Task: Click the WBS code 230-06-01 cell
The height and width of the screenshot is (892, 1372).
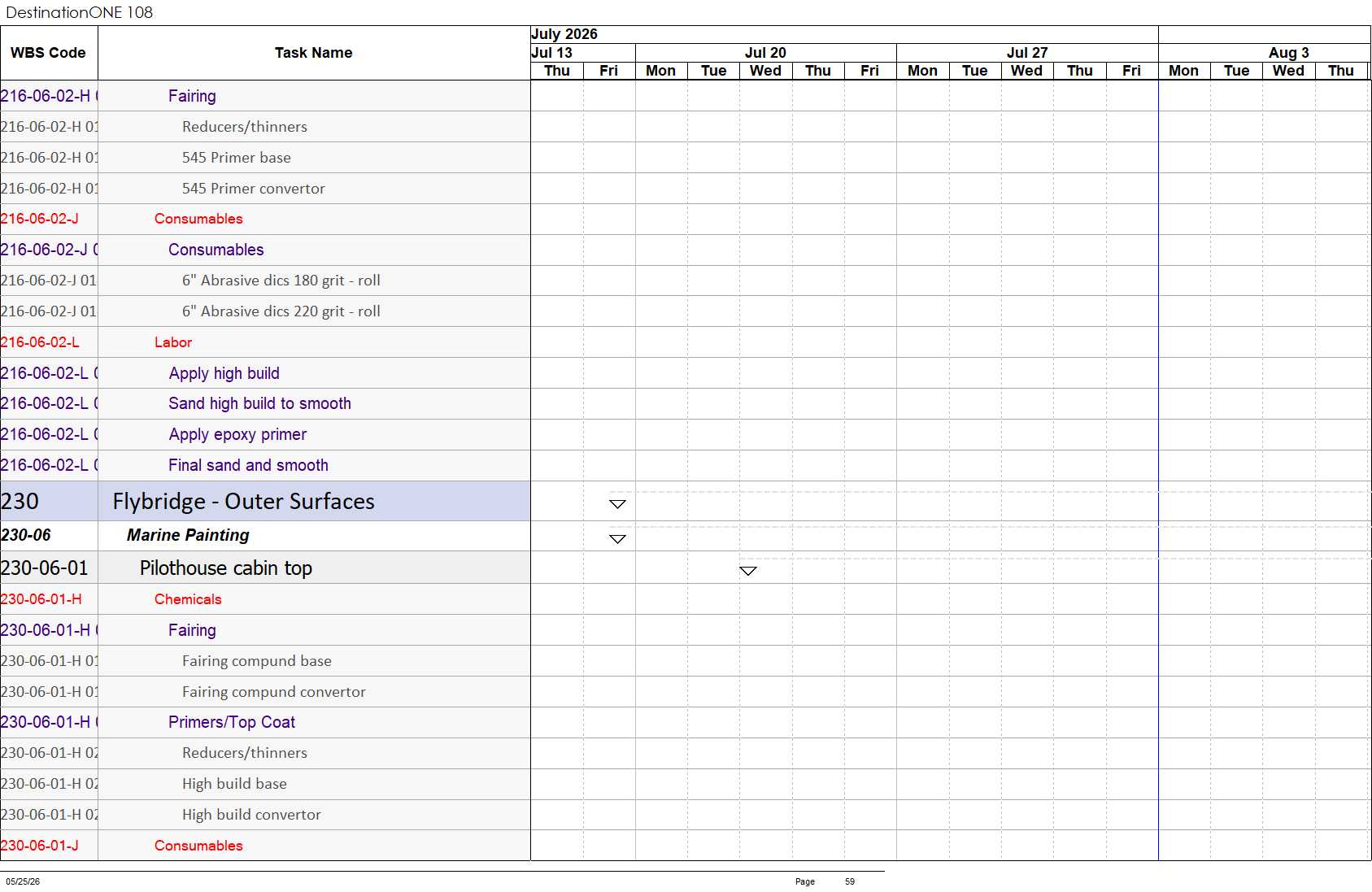Action: tap(49, 568)
